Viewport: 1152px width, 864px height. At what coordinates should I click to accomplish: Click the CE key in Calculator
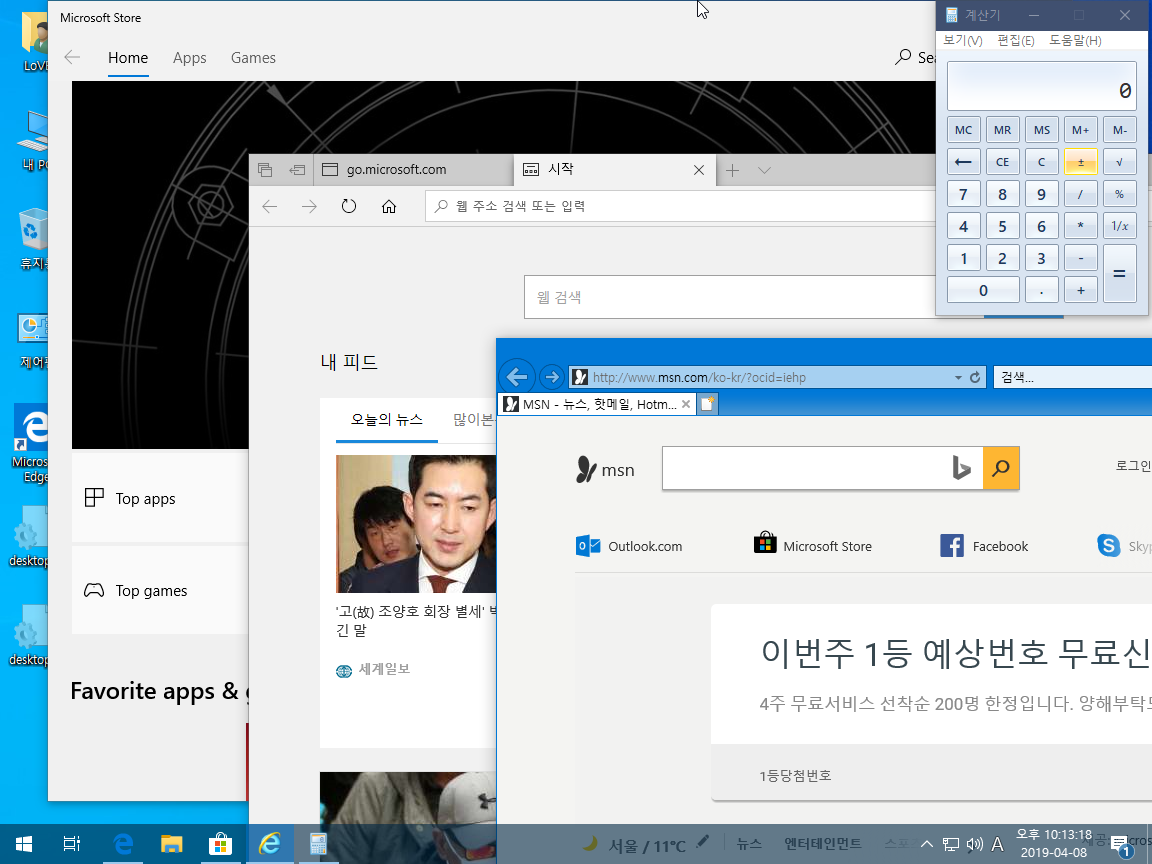[1002, 162]
